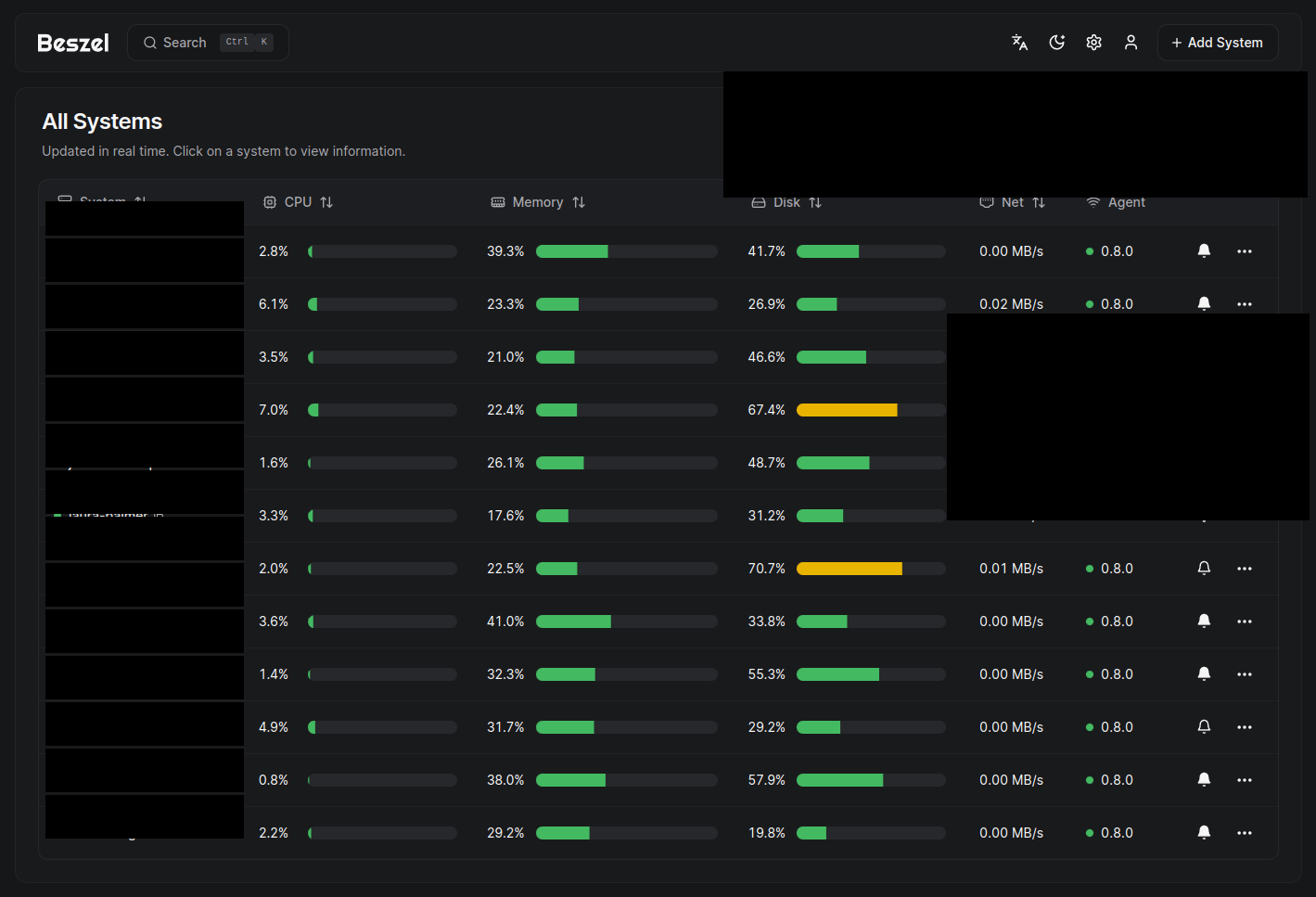Toggle alerts bell in 70.7% disk row
Viewport: 1316px width, 897px height.
point(1204,569)
